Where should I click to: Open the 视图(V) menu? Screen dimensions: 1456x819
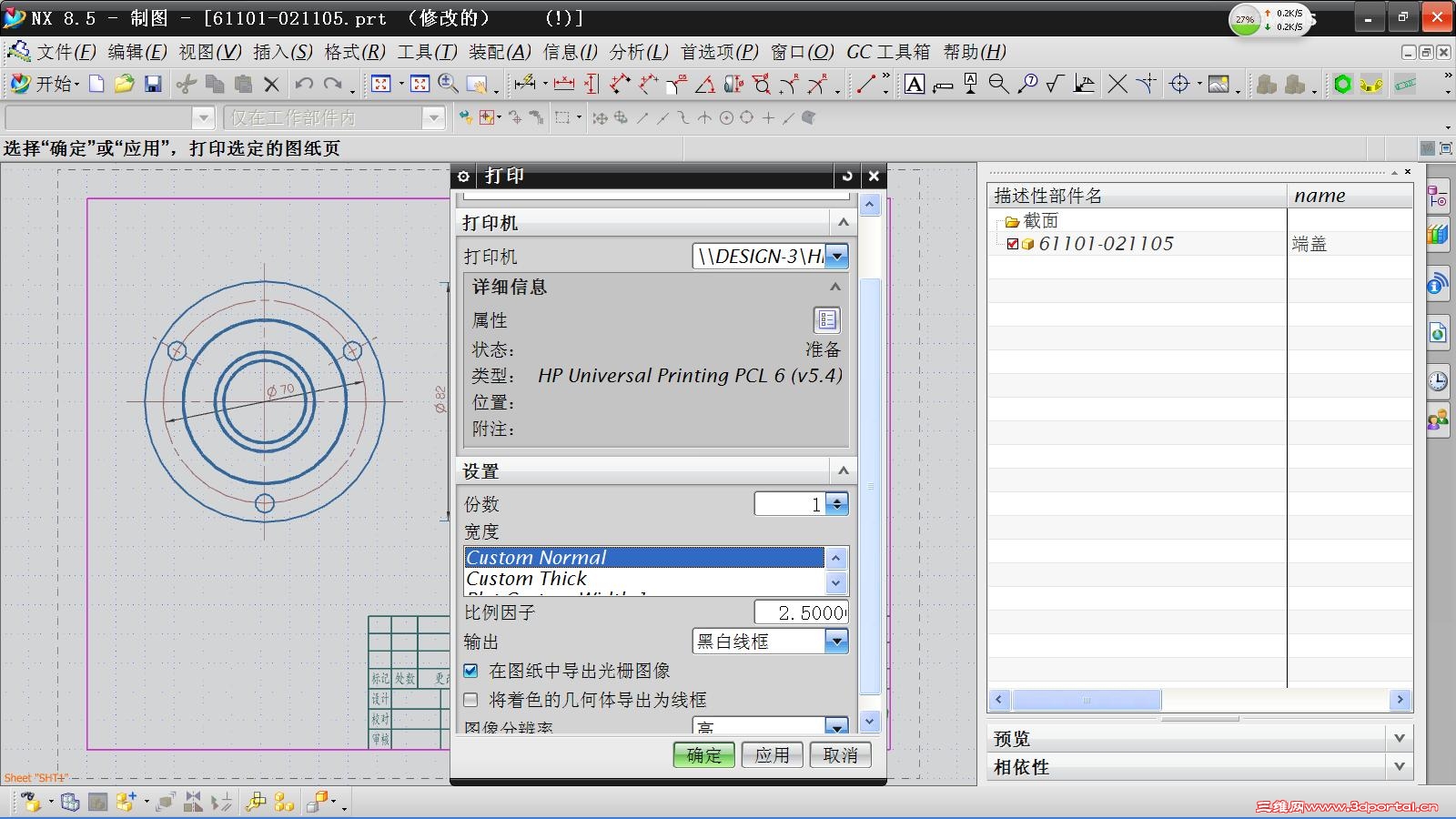pyautogui.click(x=210, y=52)
